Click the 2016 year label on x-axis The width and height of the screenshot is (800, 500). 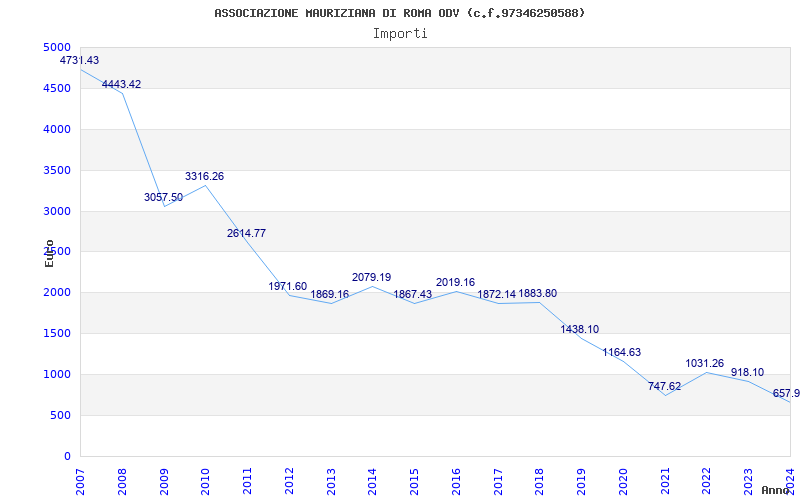click(456, 482)
